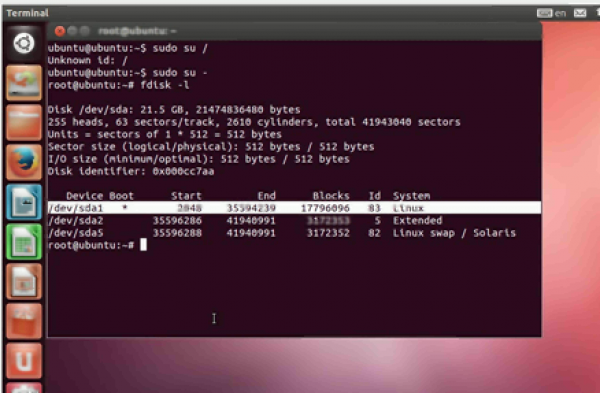The width and height of the screenshot is (600, 393).
Task: Open the keyboard layout en indicator
Action: coord(551,13)
